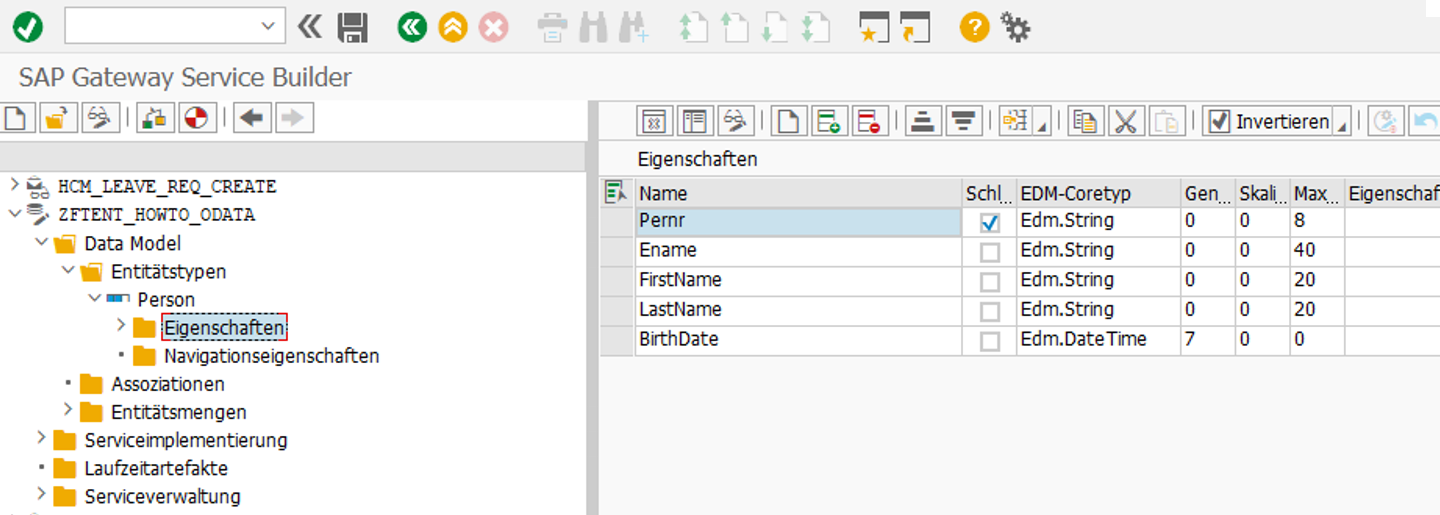Select Navigationseigenschaften in the tree
The height and width of the screenshot is (515, 1440).
271,355
